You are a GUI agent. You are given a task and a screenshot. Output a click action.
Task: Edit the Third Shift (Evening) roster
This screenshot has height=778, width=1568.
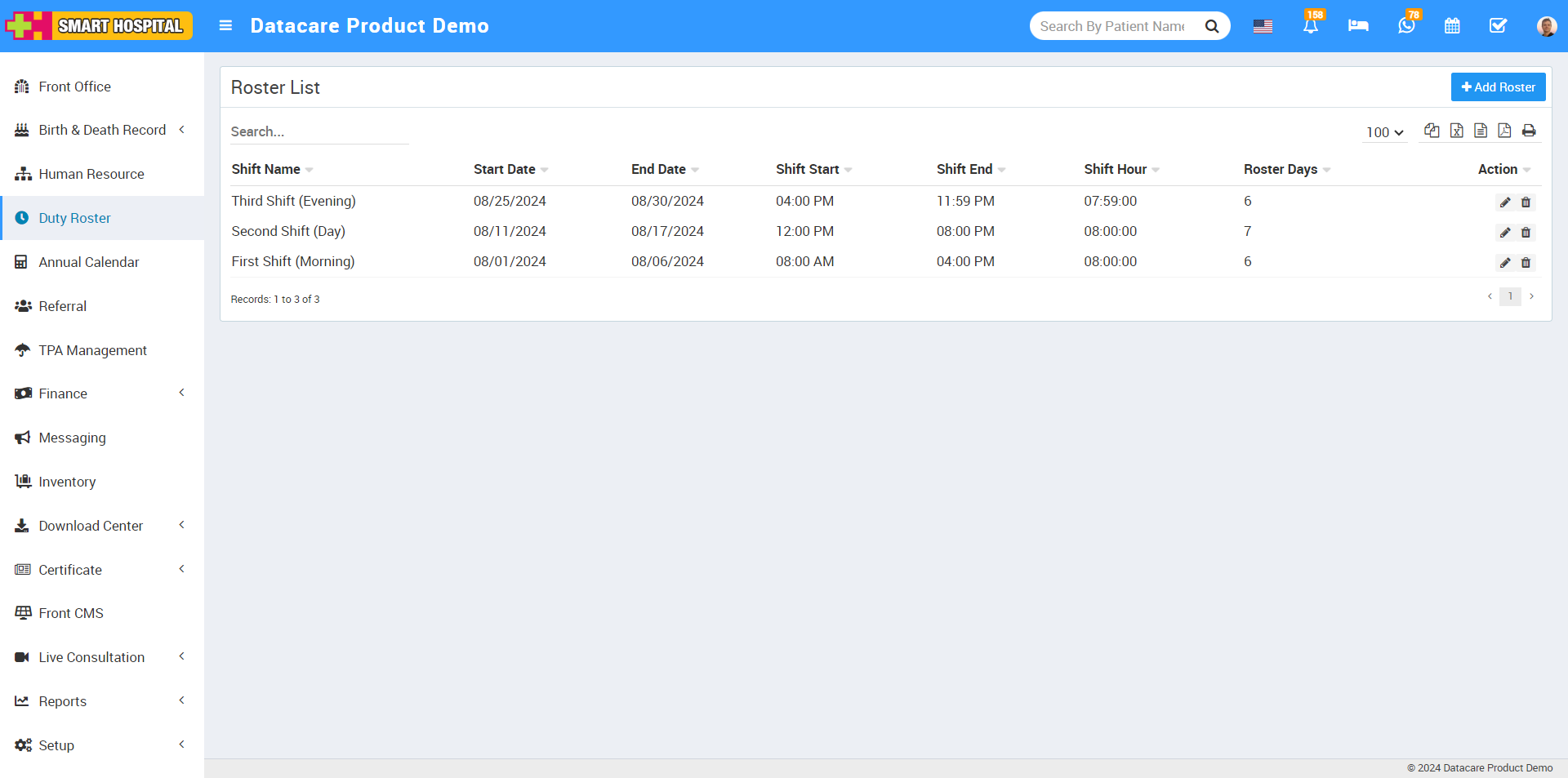1504,202
